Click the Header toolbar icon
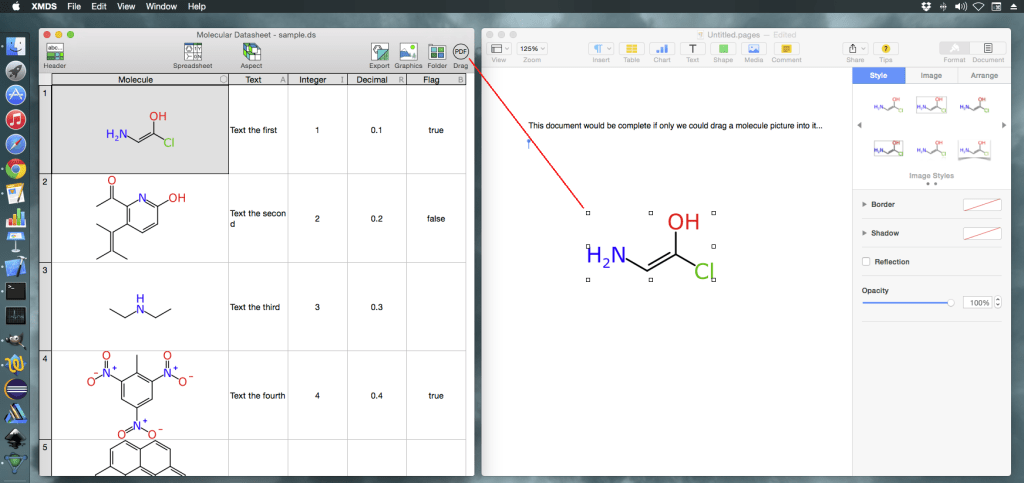Image resolution: width=1024 pixels, height=483 pixels. pyautogui.click(x=55, y=51)
